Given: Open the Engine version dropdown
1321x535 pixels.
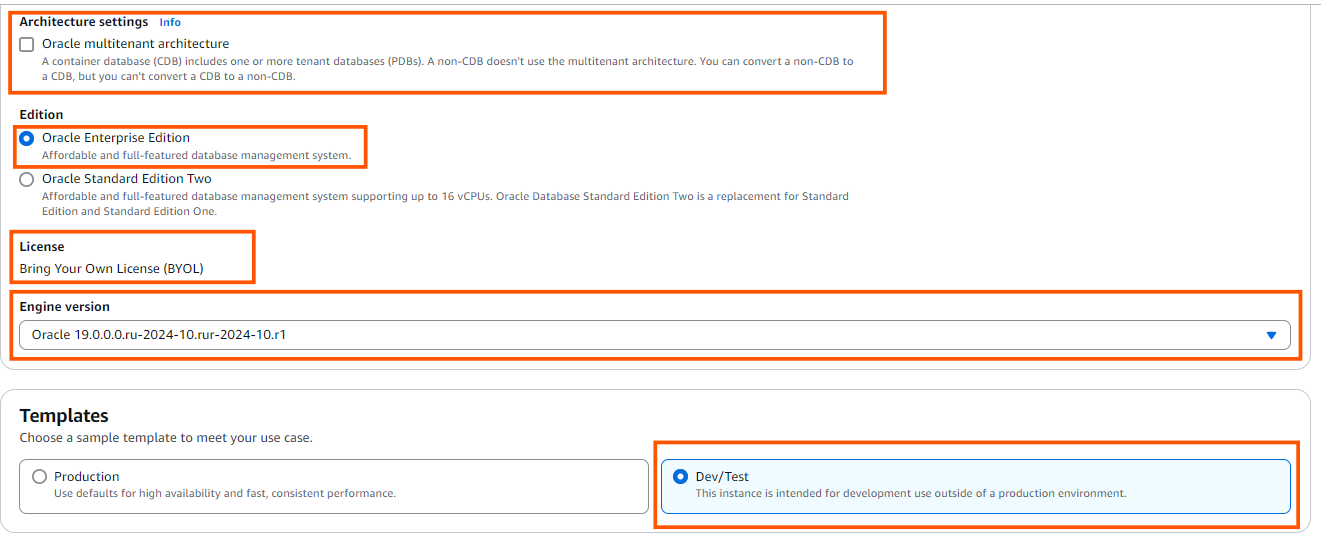Looking at the screenshot, I should pos(655,335).
